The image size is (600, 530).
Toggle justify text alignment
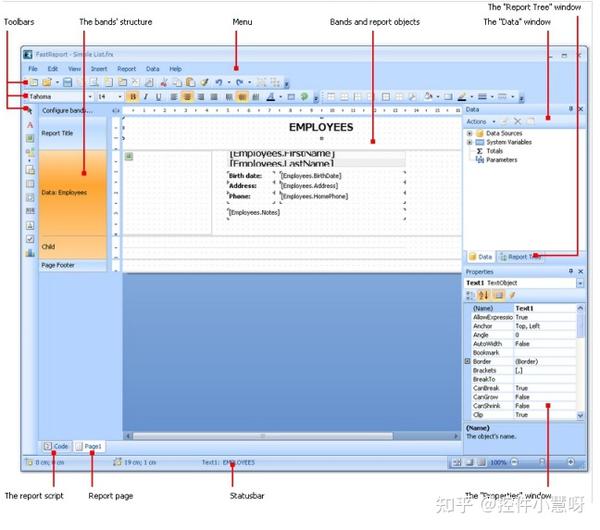[x=214, y=97]
